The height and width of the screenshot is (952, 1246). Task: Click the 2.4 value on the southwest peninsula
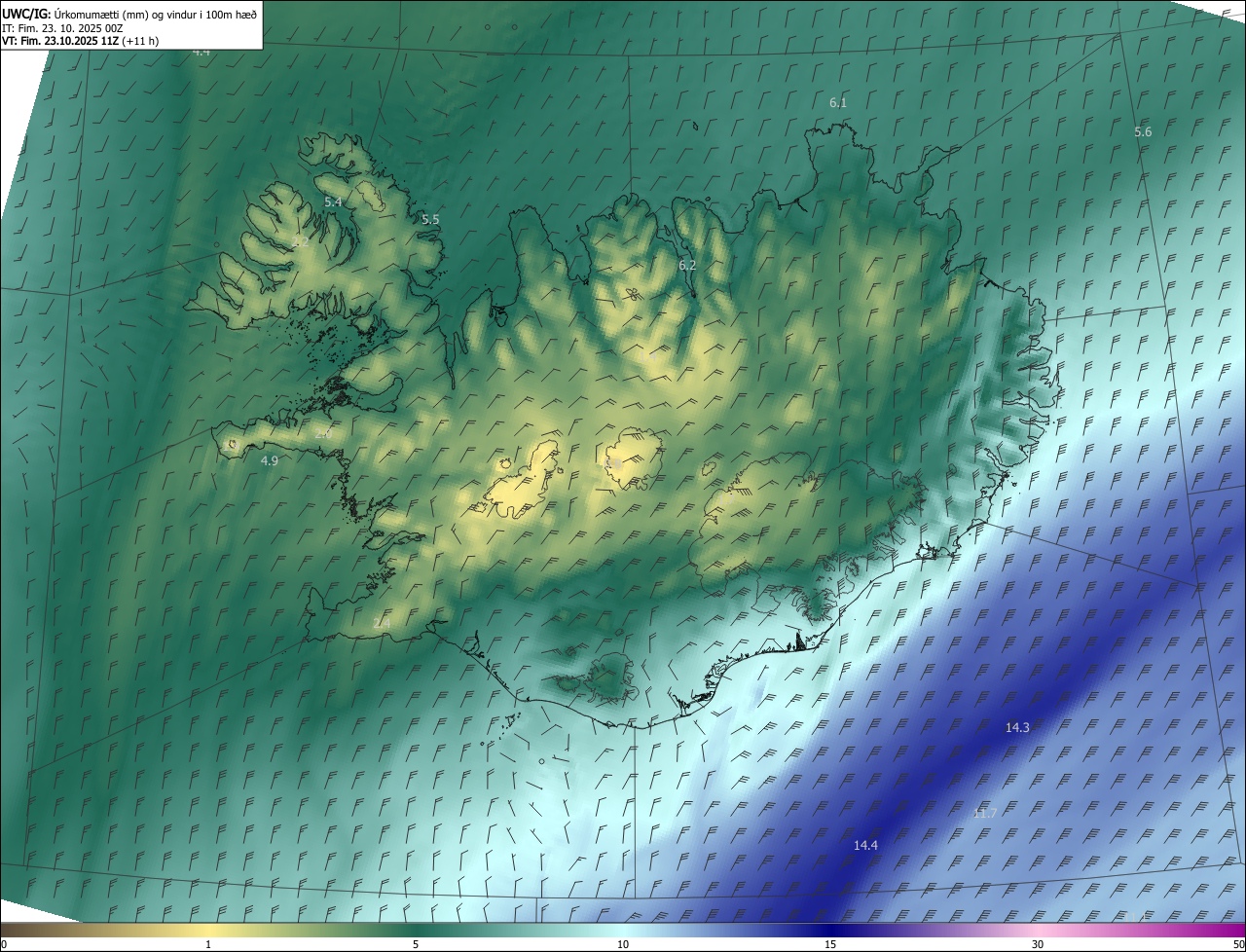[x=382, y=623]
